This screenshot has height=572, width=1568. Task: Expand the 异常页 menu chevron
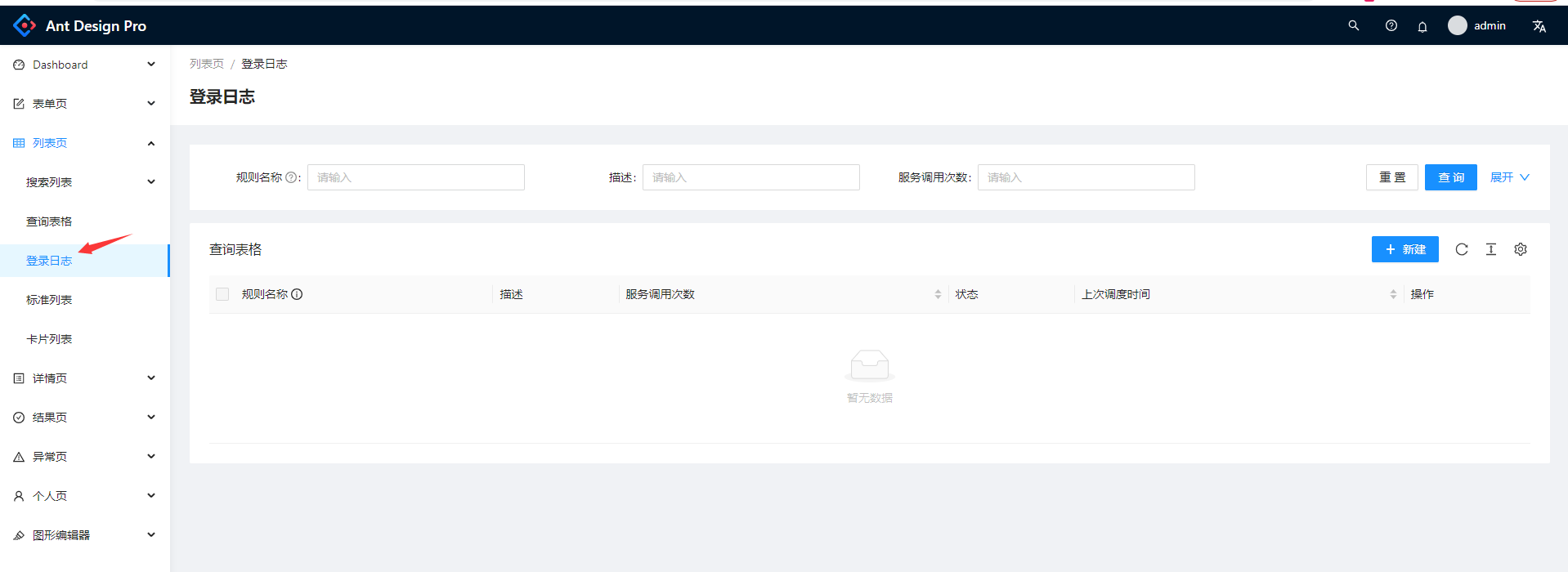click(151, 457)
